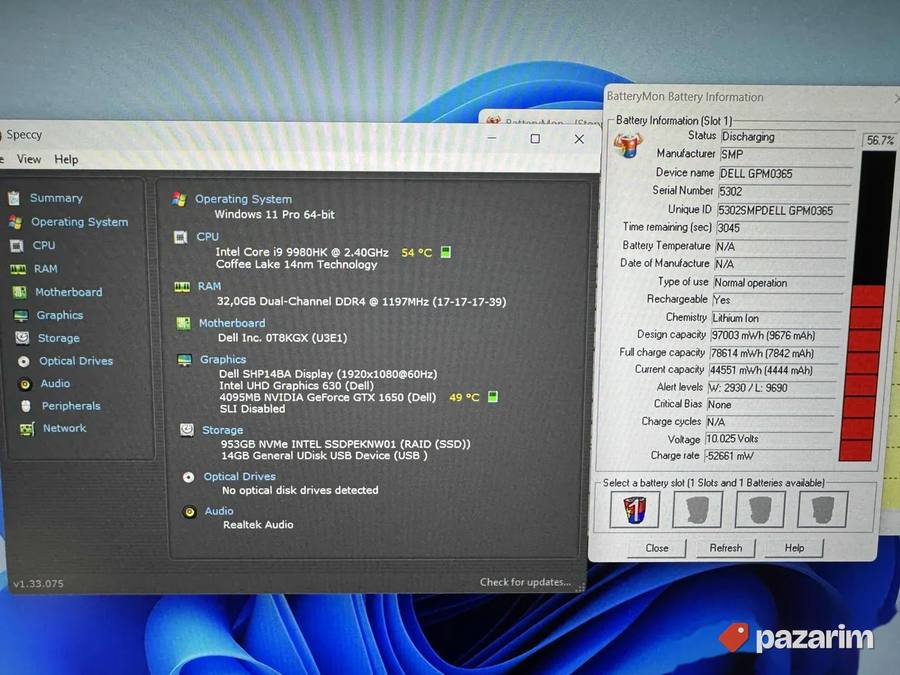Click Realtek Audio text line
The width and height of the screenshot is (900, 675).
tap(258, 525)
